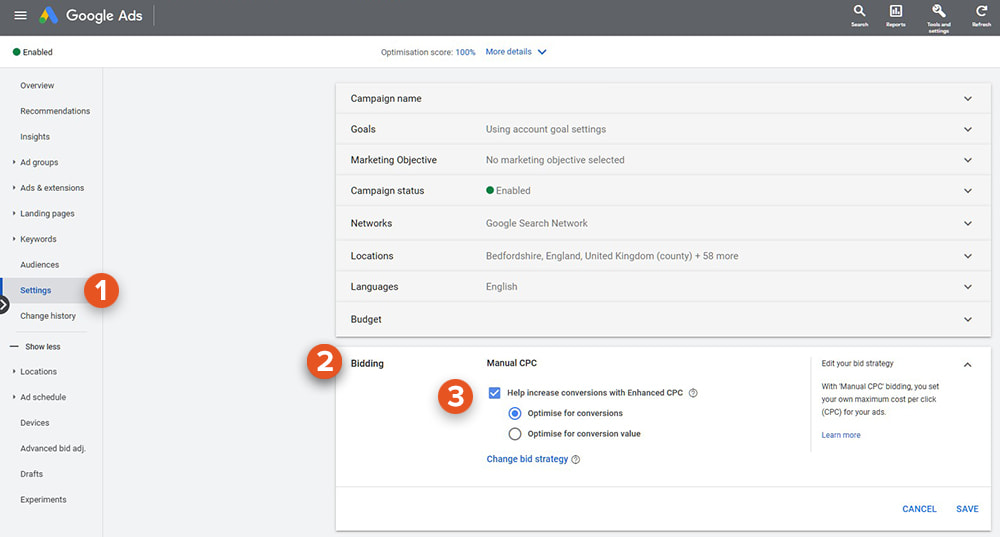Click 'No marketing objective selected' text
Viewport: 1000px width, 537px height.
coord(555,160)
